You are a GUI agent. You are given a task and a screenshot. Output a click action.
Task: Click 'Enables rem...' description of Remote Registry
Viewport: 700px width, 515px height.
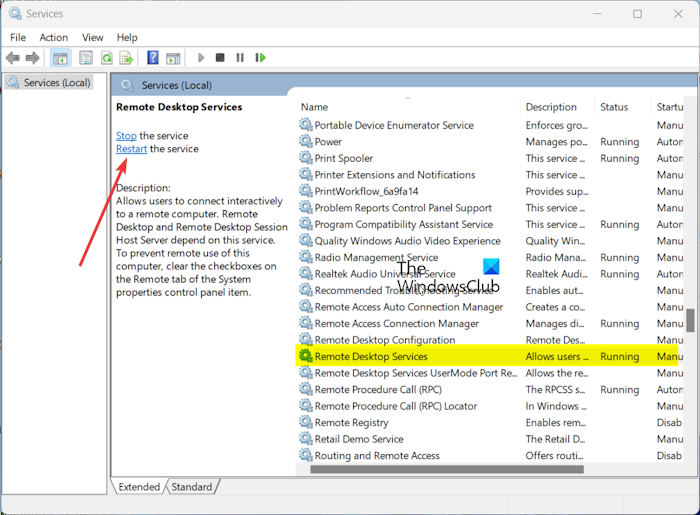pyautogui.click(x=555, y=423)
